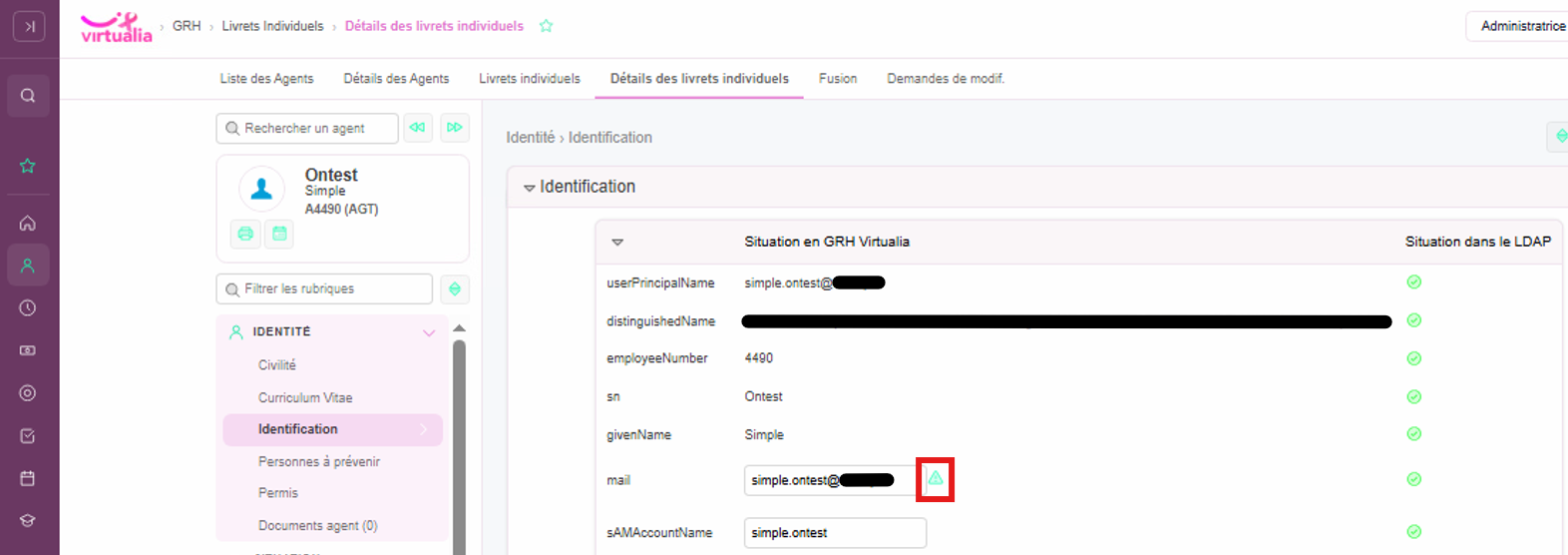Open the clock icon in sidebar
Screen dimensions: 1568x555
pos(28,308)
